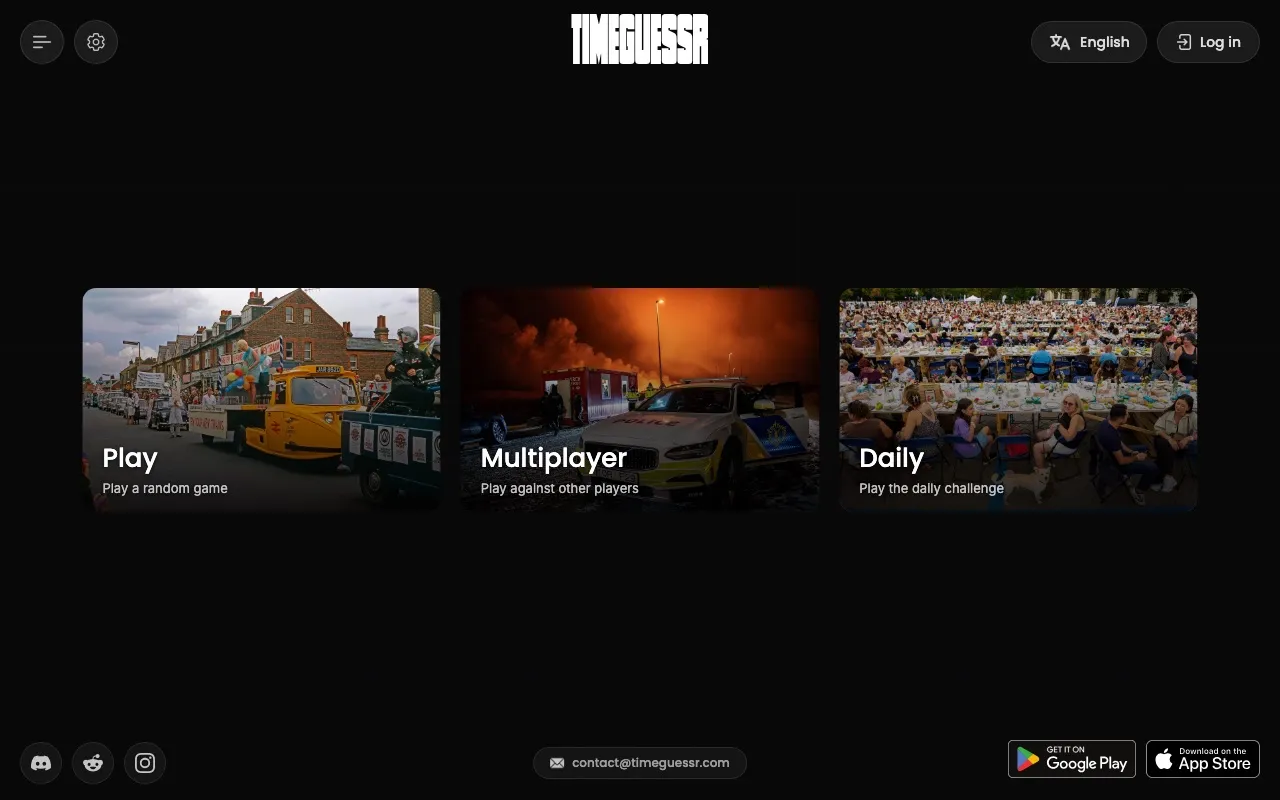Open the Instagram icon link
This screenshot has width=1280, height=800.
click(x=145, y=763)
